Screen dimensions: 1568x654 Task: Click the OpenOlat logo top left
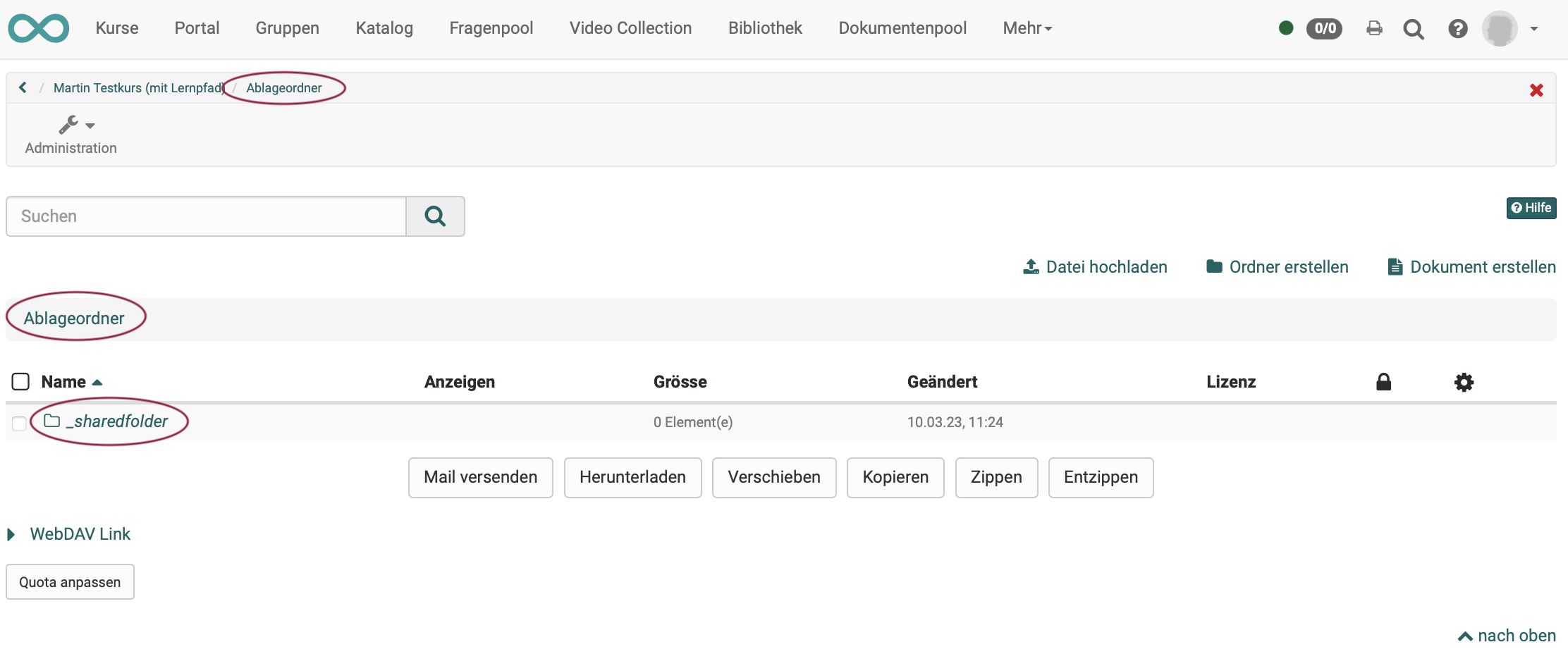38,28
